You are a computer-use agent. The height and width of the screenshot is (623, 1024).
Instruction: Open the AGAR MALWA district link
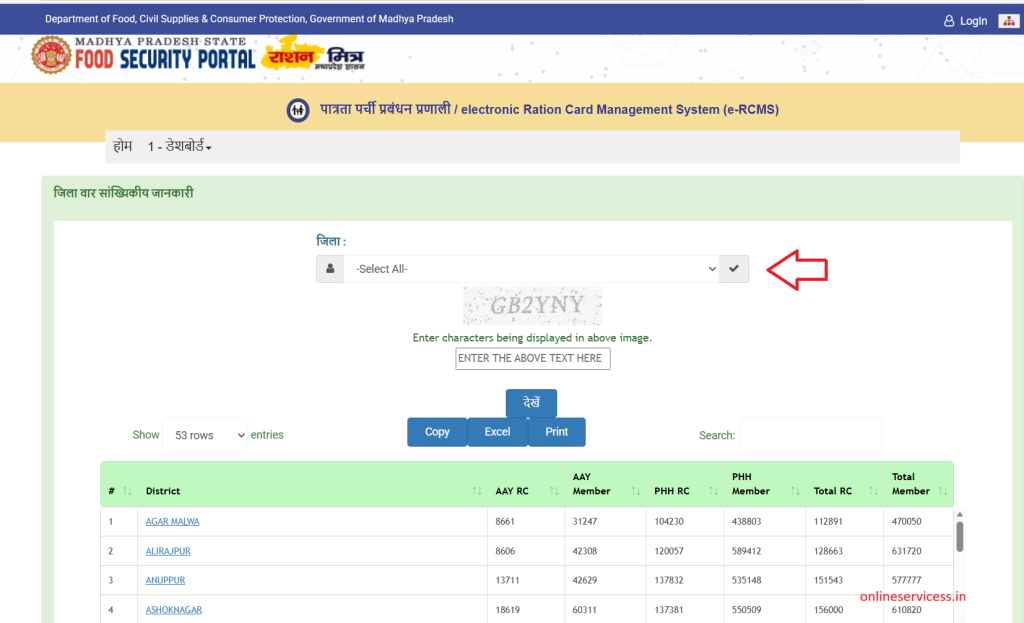coord(172,522)
